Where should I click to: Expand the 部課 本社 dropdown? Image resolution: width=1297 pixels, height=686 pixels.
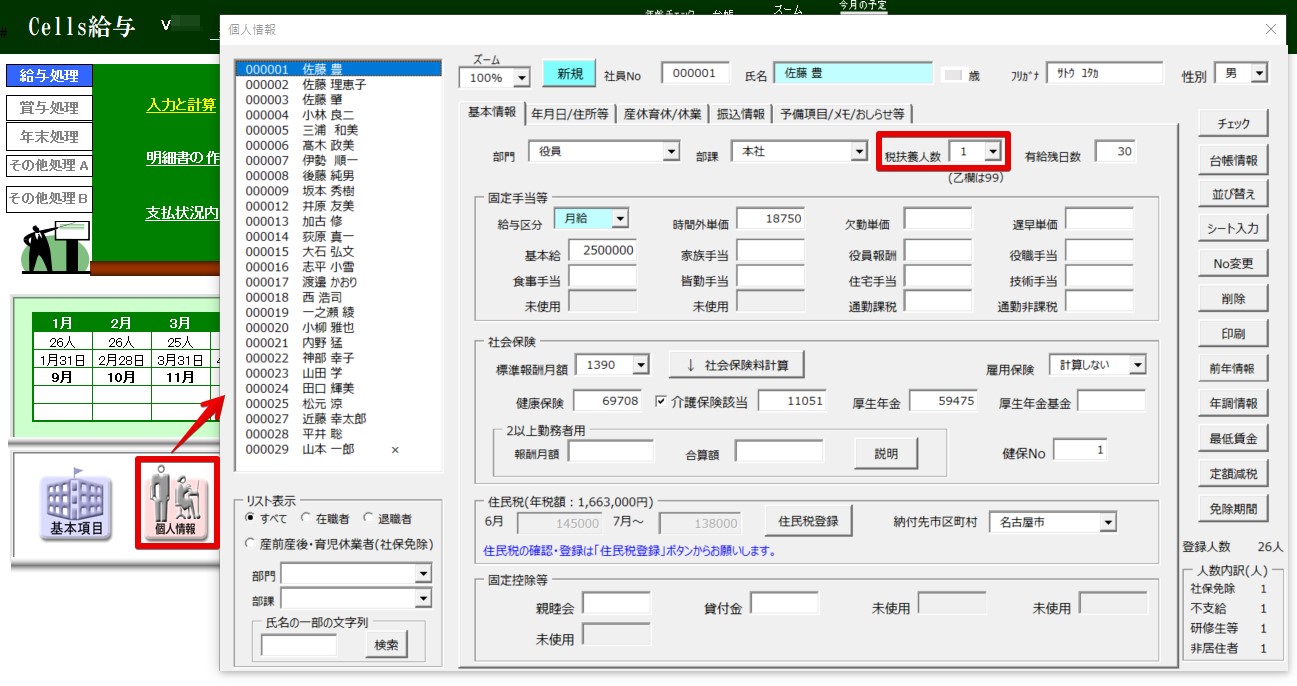tap(859, 152)
